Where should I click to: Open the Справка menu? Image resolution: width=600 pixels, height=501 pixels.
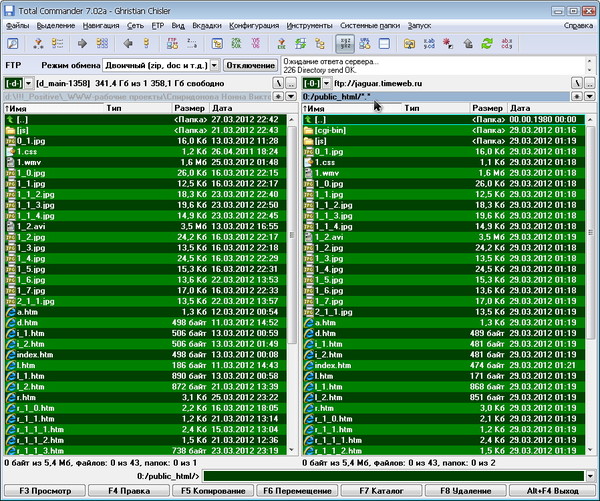pos(578,26)
